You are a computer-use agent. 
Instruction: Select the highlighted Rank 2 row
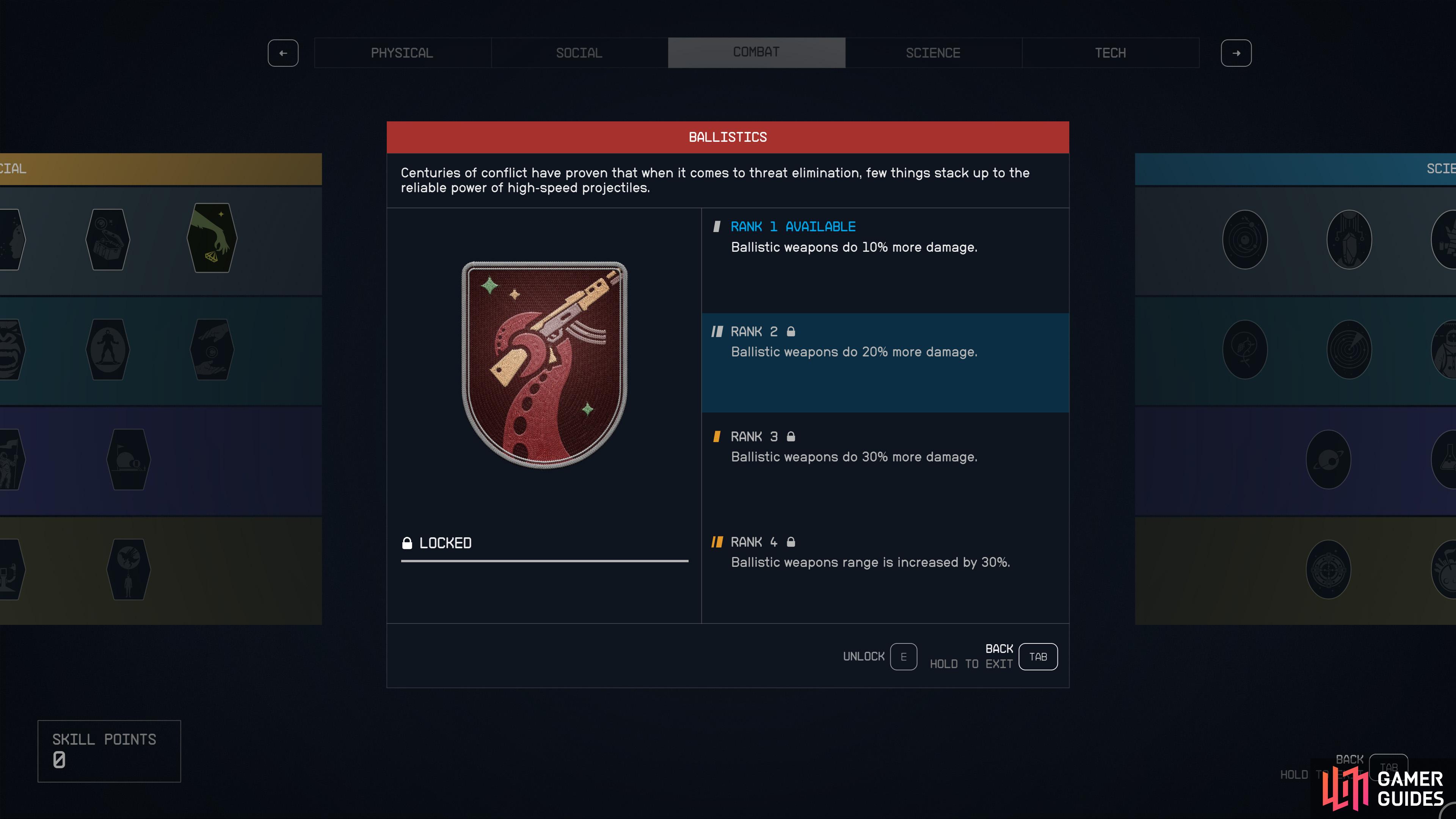click(885, 363)
